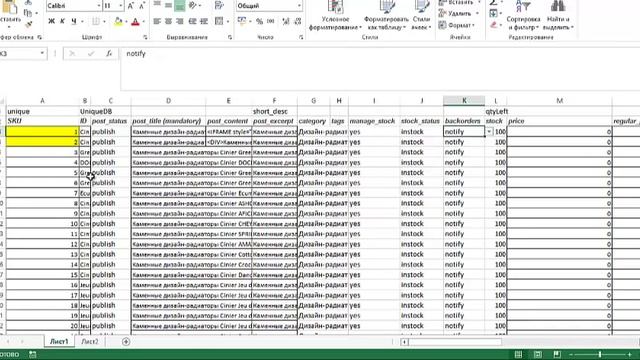Select column D header
Image resolution: width=640 pixels, height=360 pixels.
pyautogui.click(x=168, y=100)
